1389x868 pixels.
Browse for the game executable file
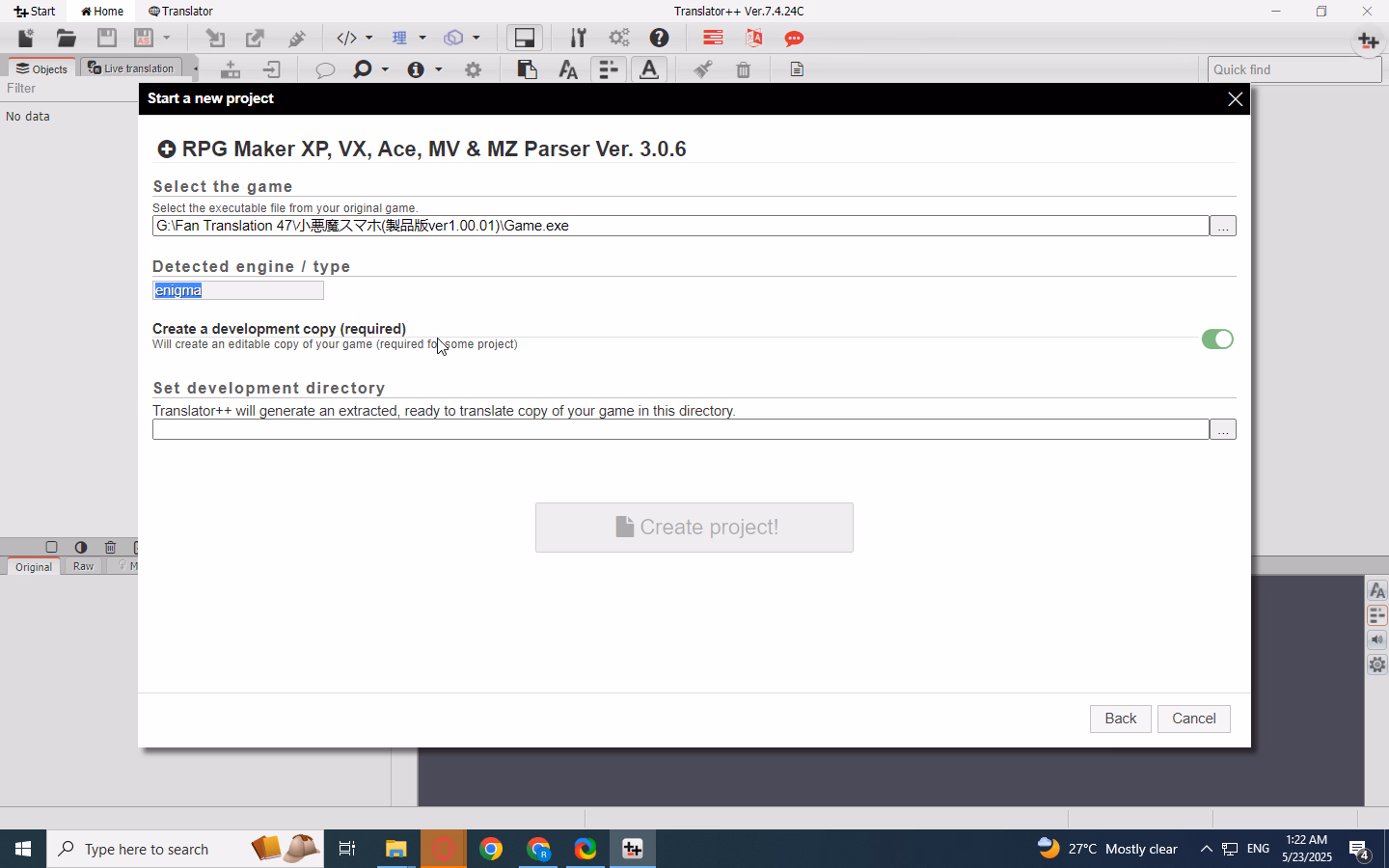pyautogui.click(x=1223, y=226)
